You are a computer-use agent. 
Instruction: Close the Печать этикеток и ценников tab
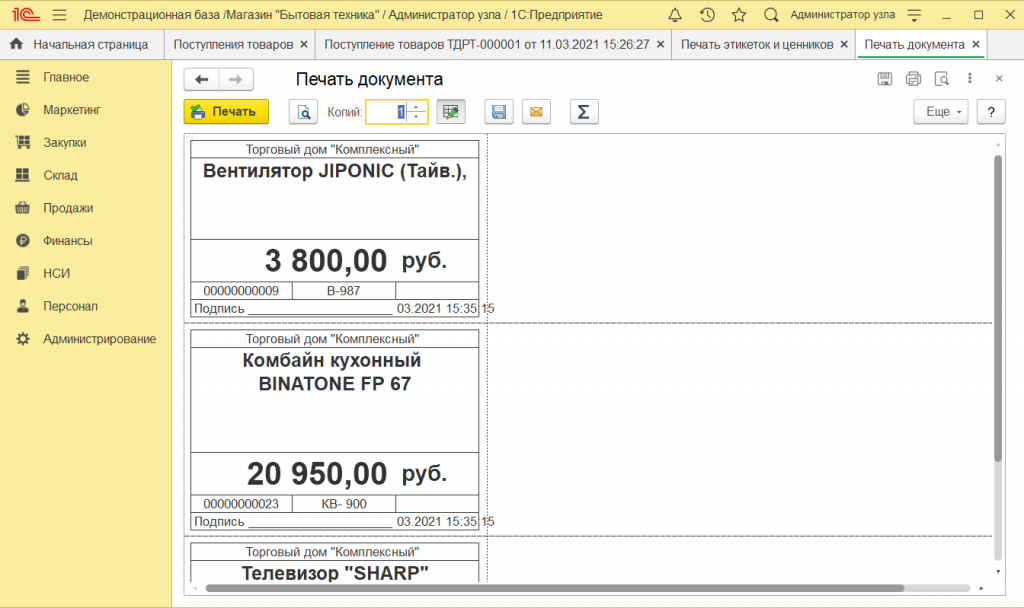click(844, 45)
